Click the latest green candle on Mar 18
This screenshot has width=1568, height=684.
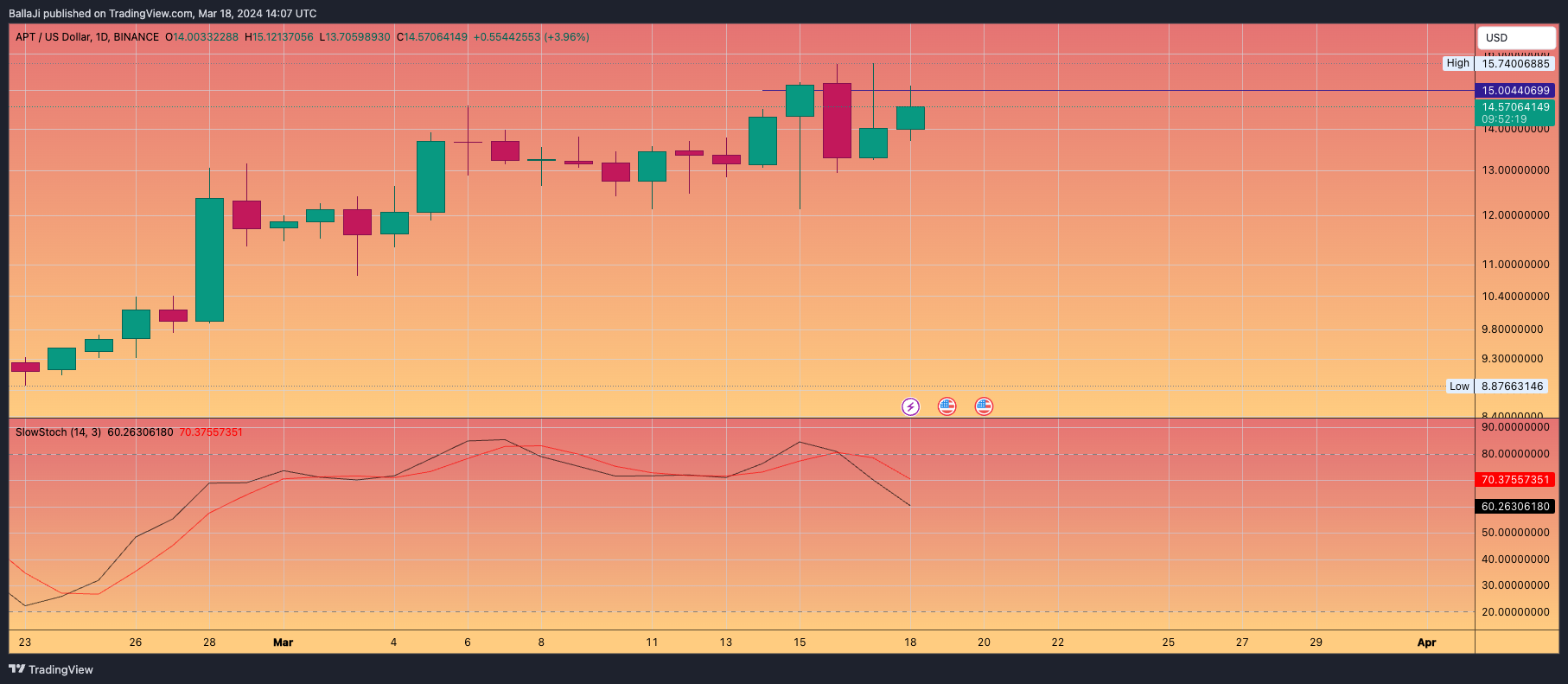click(910, 118)
